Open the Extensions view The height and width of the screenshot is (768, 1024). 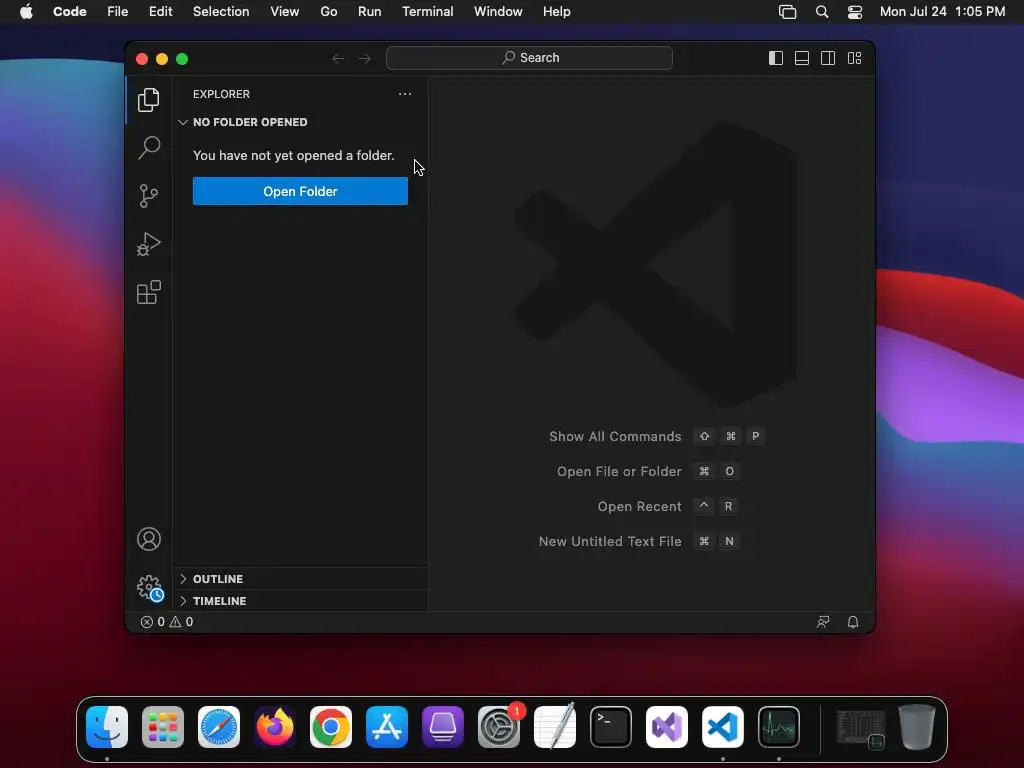149,293
